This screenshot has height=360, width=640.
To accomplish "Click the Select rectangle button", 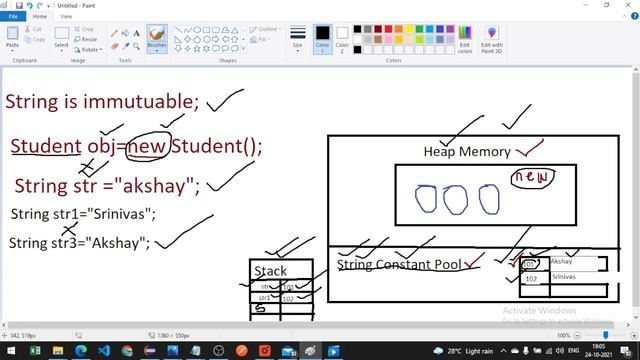I will [61, 34].
